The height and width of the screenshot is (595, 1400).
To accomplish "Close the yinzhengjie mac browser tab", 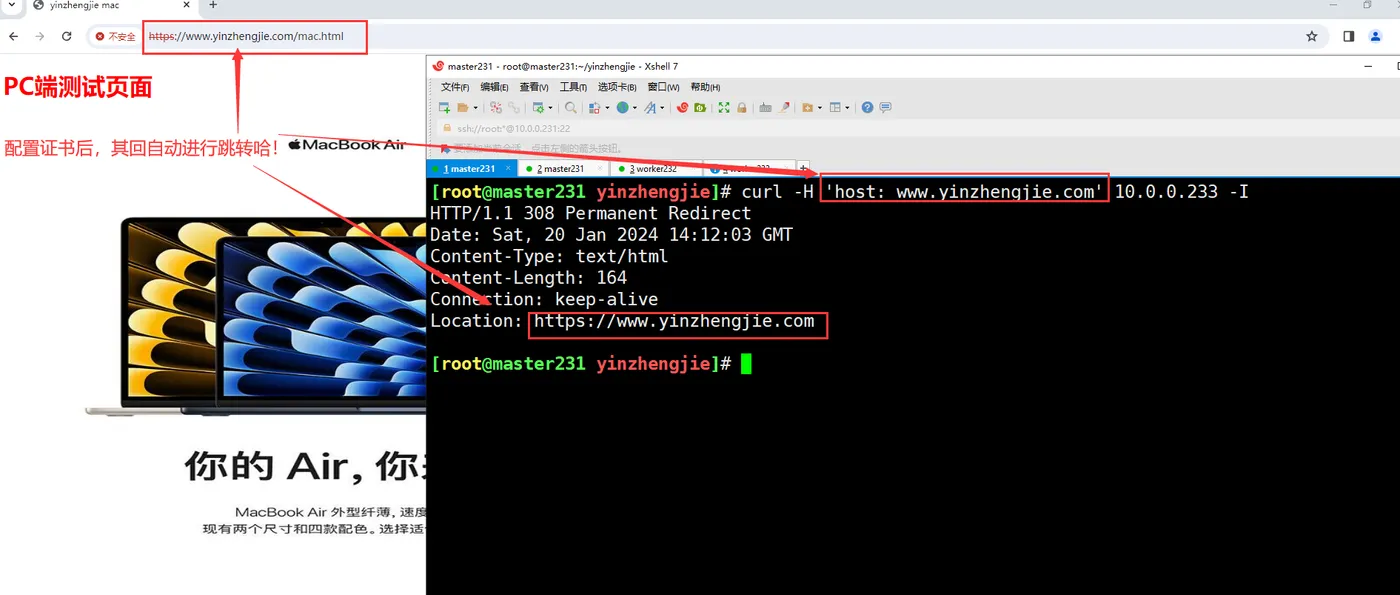I will tap(188, 5).
